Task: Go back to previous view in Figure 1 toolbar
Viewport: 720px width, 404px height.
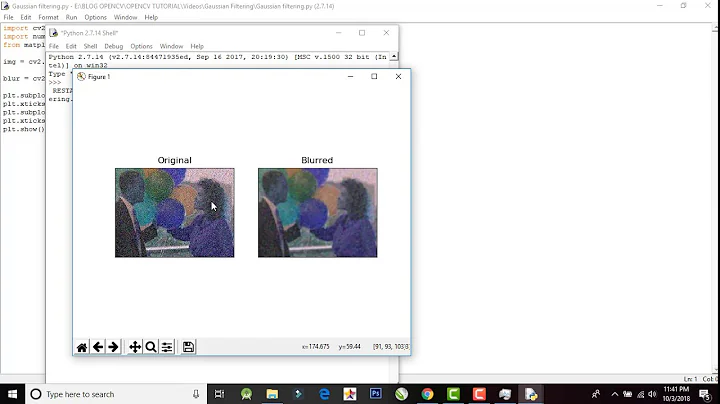Action: coord(98,347)
